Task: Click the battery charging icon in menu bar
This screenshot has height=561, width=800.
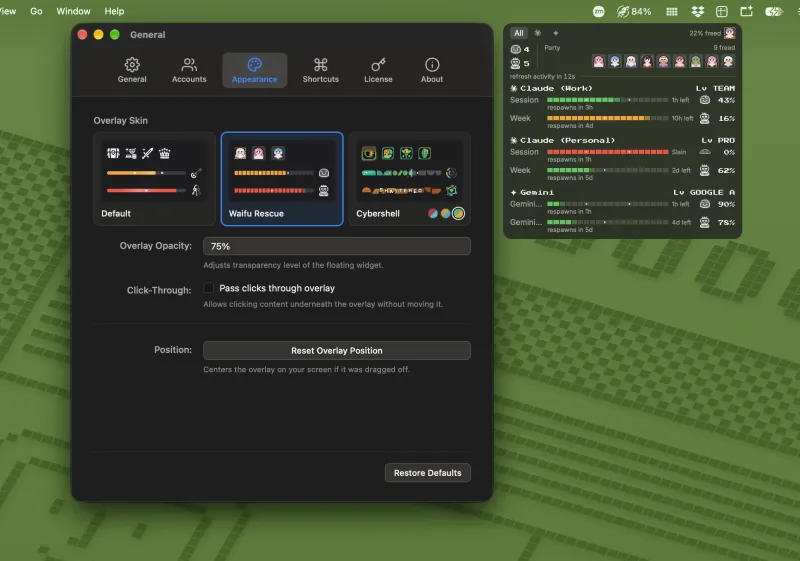Action: [773, 11]
